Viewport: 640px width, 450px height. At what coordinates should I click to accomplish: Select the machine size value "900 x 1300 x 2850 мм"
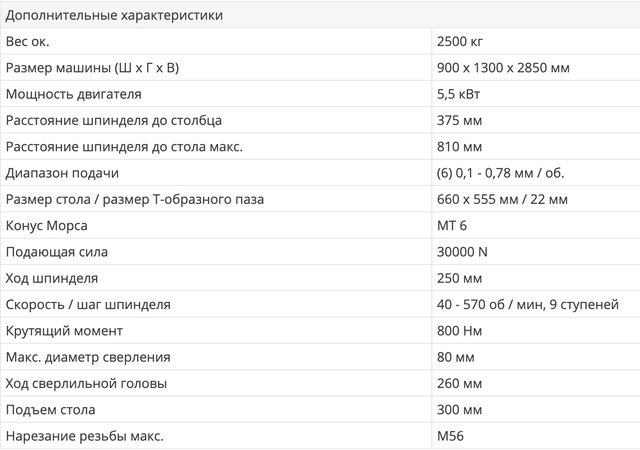click(x=504, y=68)
